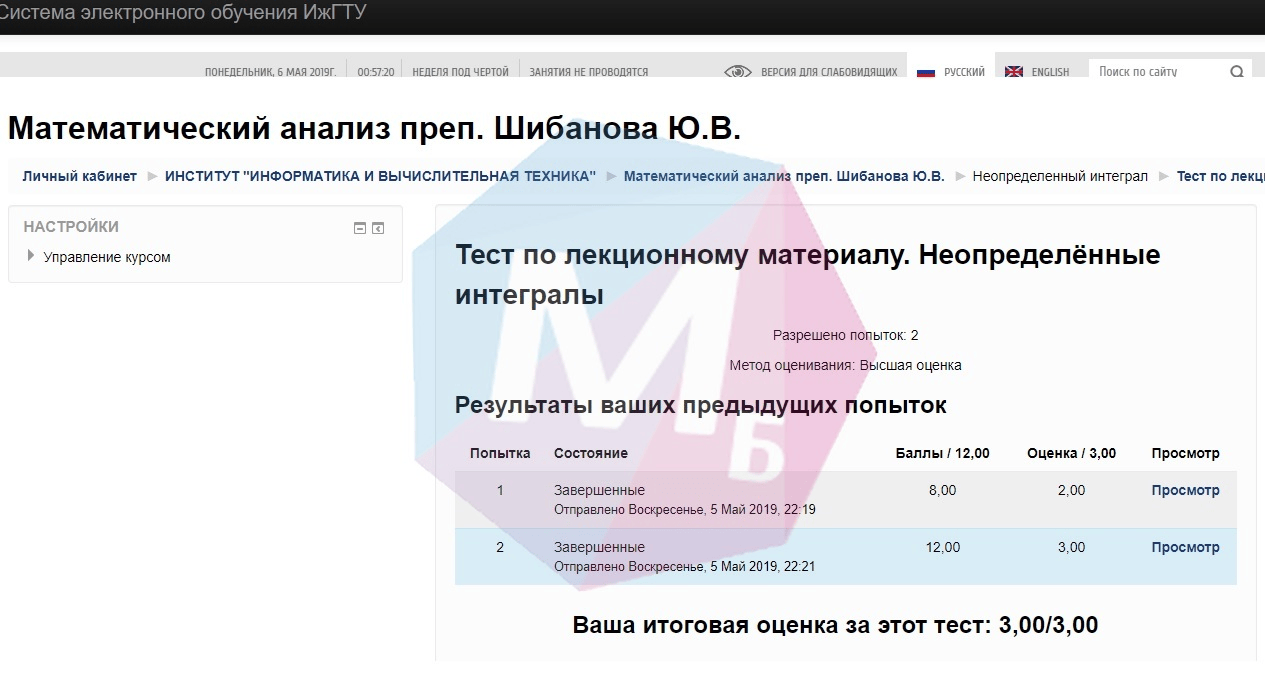This screenshot has width=1265, height=674.
Task: Open Управление курсом tree item
Action: click(107, 257)
